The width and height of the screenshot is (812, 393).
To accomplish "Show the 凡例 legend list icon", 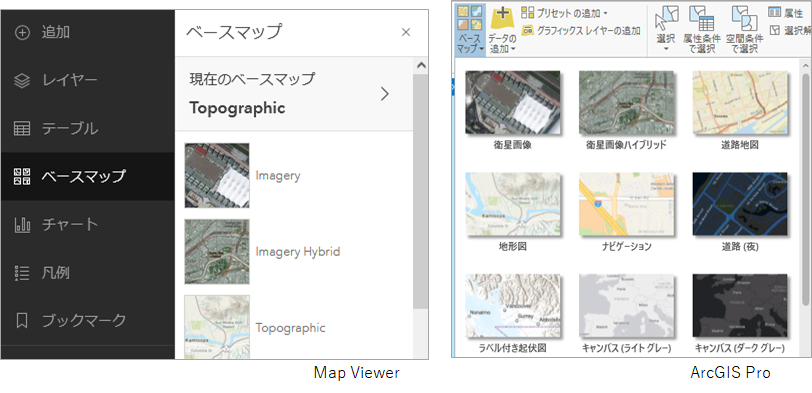I will (x=22, y=272).
